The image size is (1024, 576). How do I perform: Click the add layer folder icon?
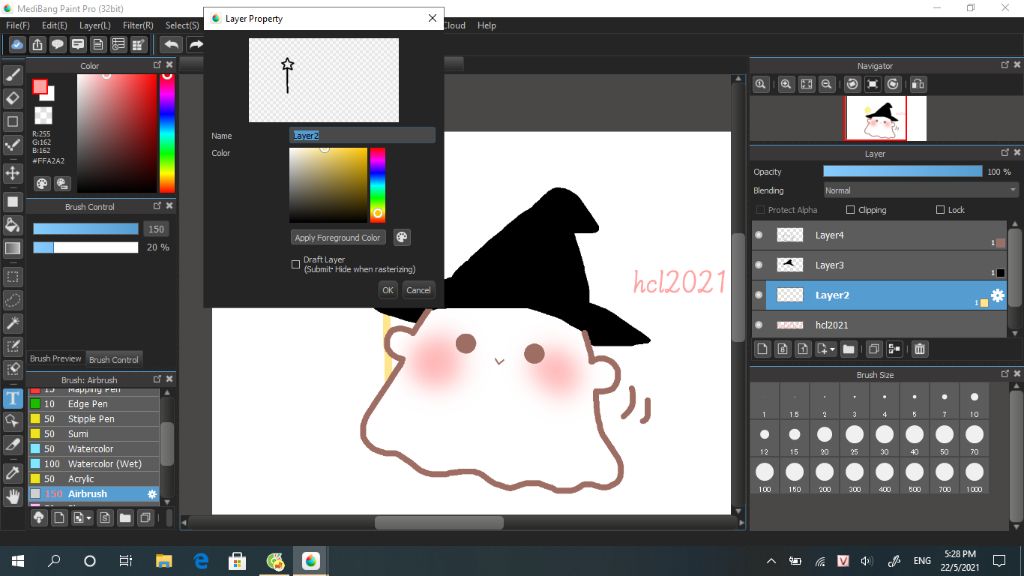click(848, 349)
